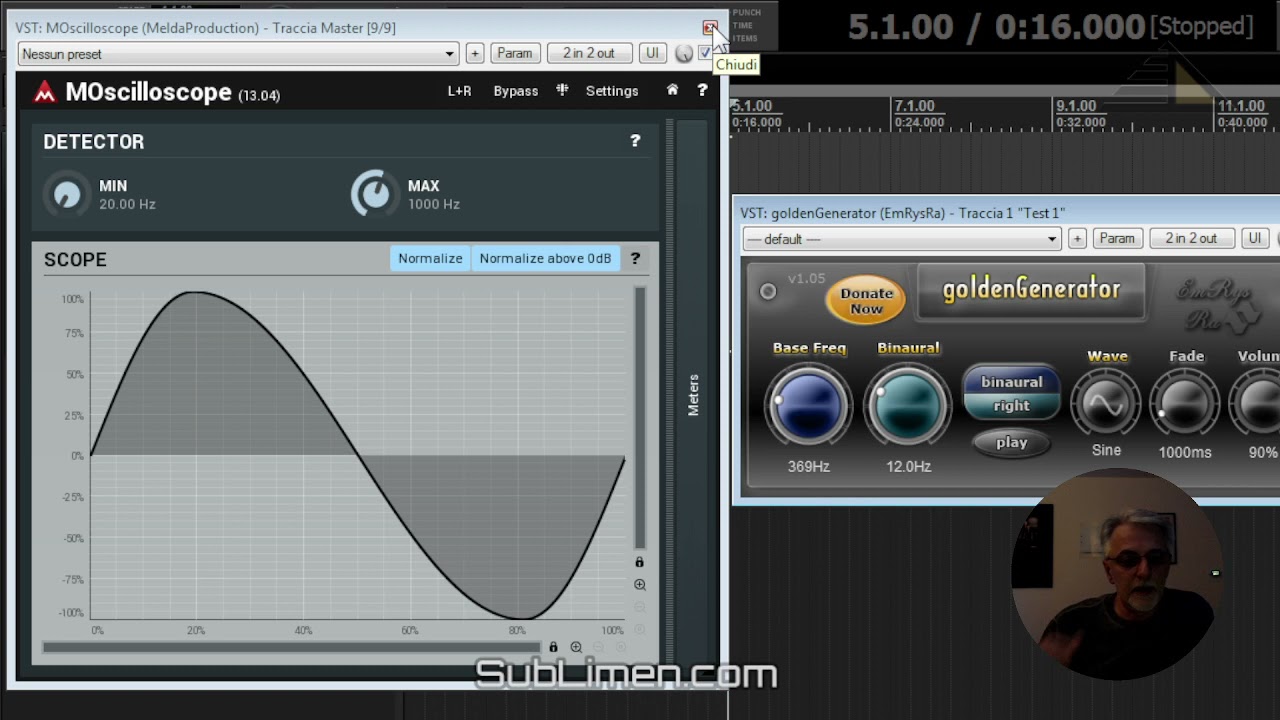Click the scope horizontal scrollbar
The image size is (1280, 720).
click(294, 648)
